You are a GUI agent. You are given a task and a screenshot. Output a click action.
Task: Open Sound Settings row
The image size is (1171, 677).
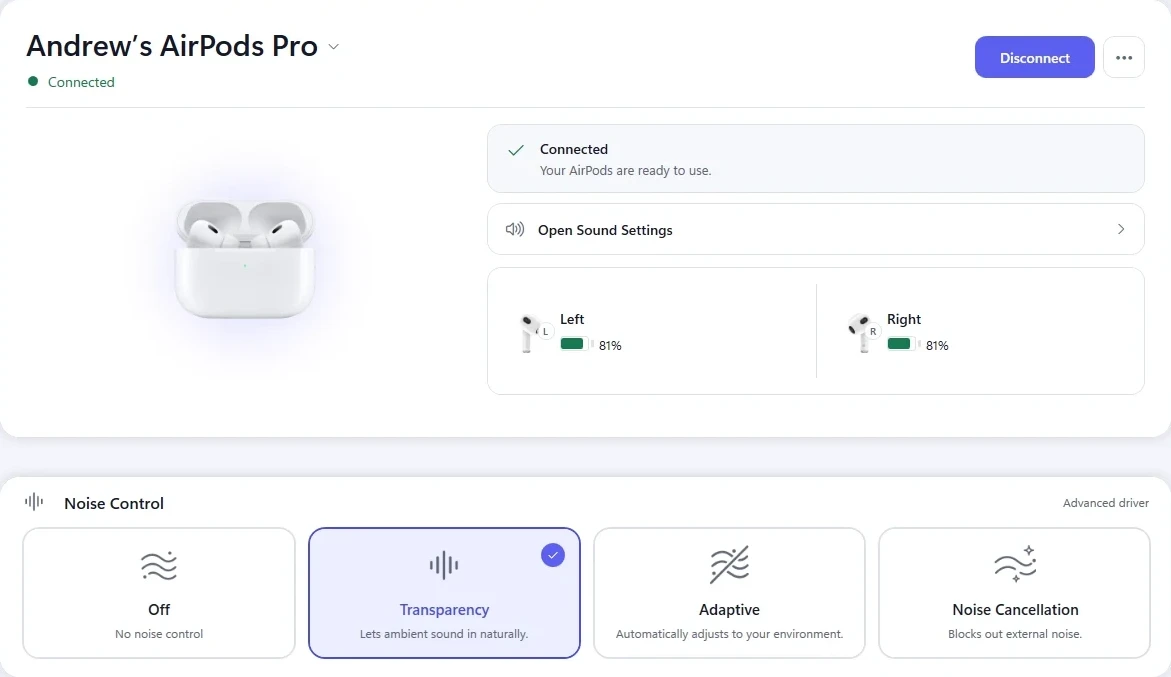(816, 229)
